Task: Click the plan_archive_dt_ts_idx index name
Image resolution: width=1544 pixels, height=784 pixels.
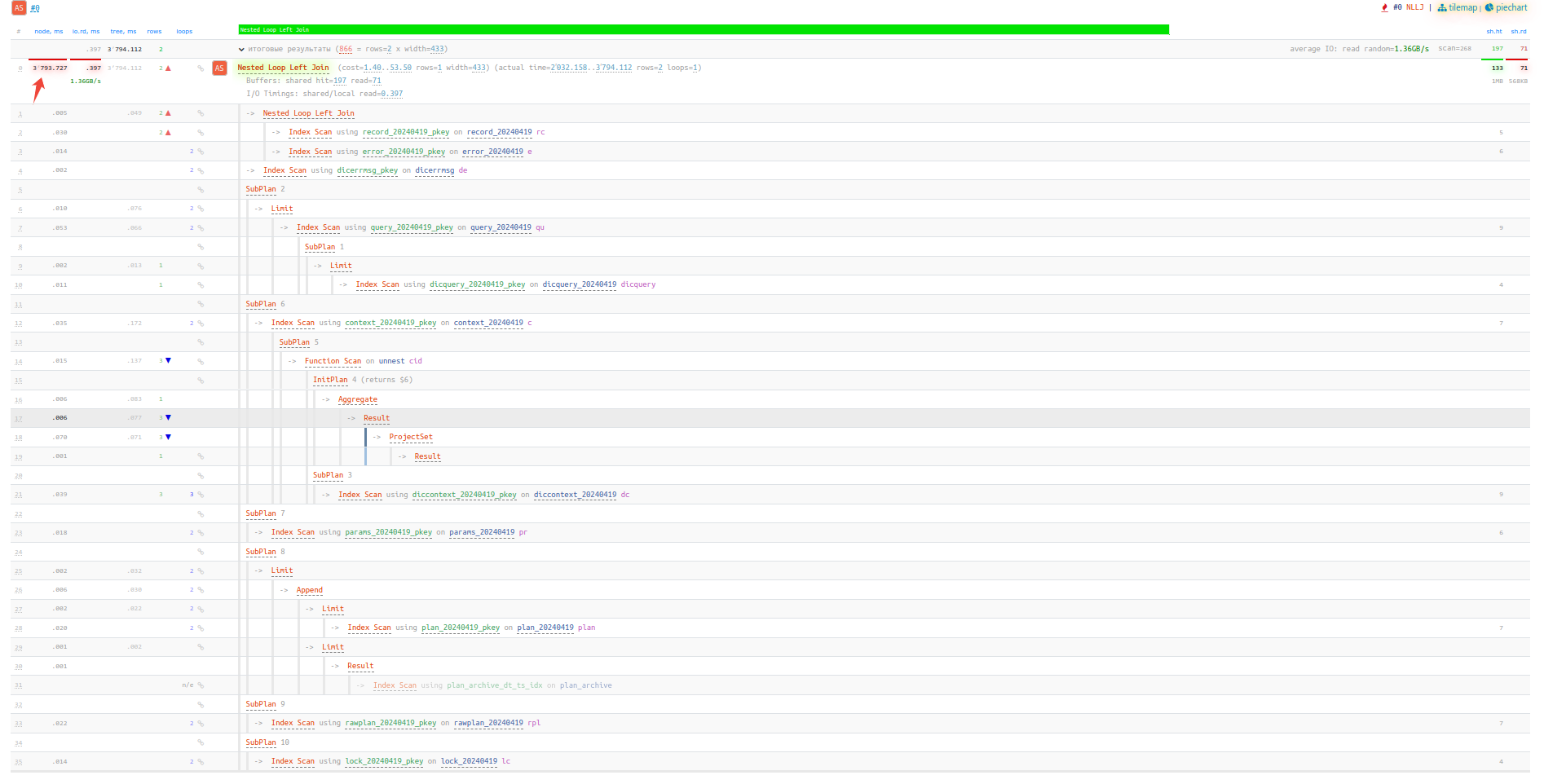Action: 495,685
